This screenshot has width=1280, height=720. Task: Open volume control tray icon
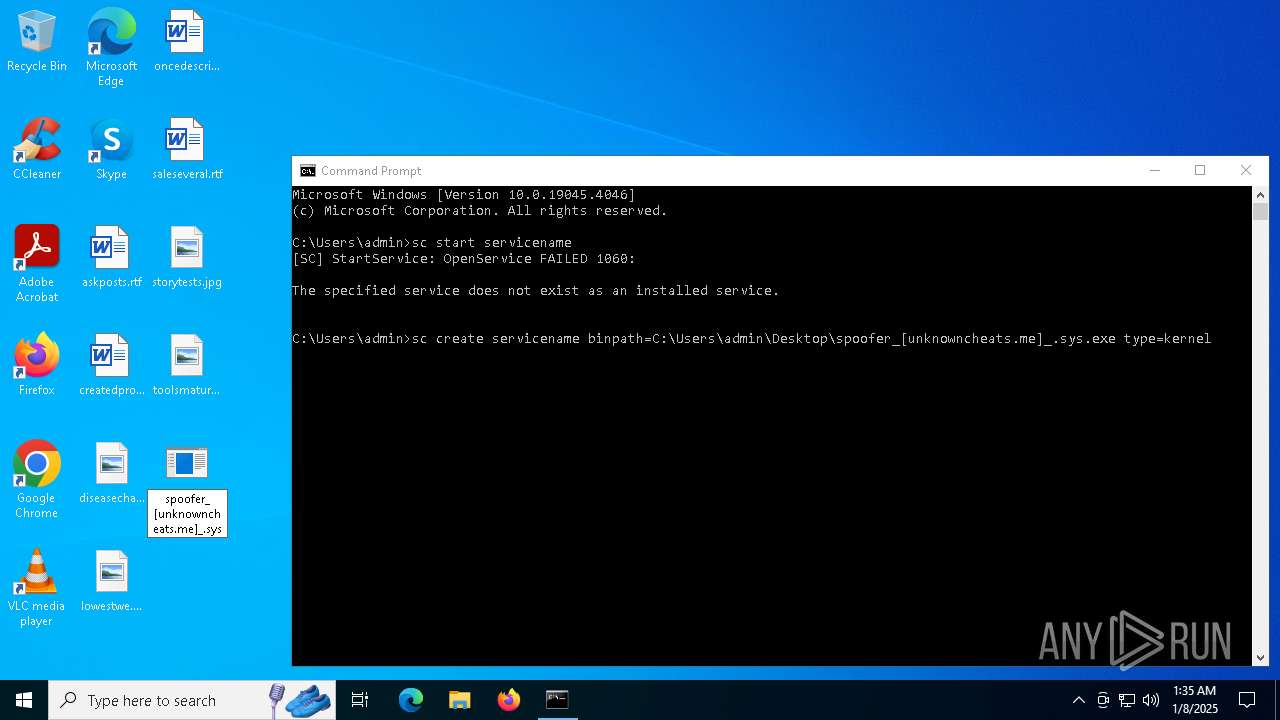(1151, 700)
